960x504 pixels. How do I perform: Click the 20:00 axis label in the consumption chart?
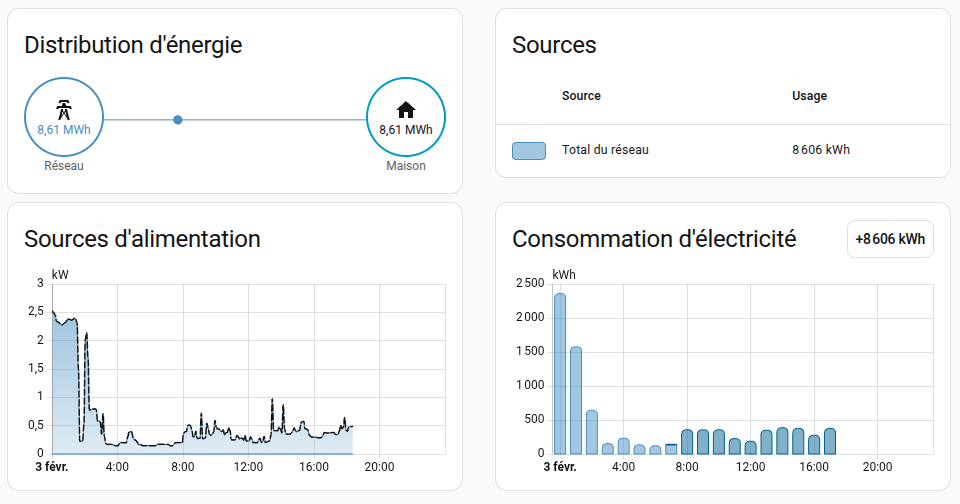(877, 467)
